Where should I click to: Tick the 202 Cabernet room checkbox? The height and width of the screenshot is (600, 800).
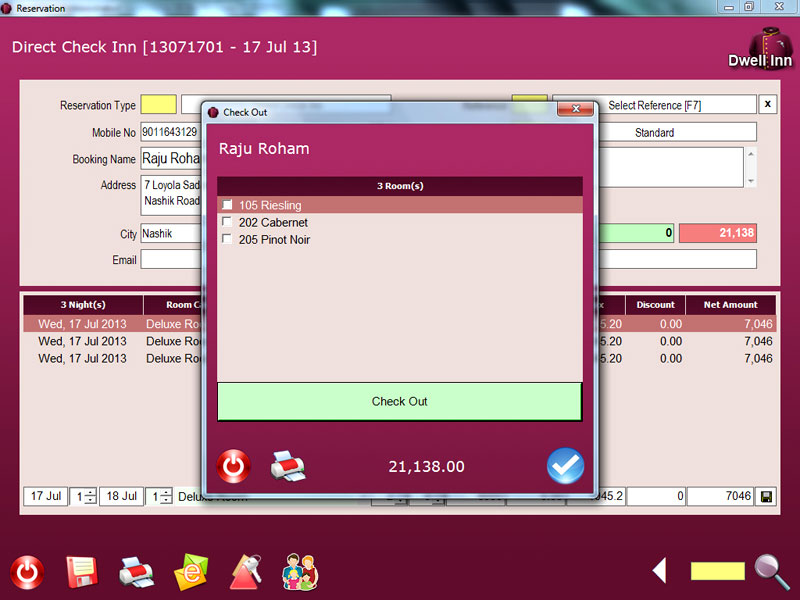[x=227, y=222]
